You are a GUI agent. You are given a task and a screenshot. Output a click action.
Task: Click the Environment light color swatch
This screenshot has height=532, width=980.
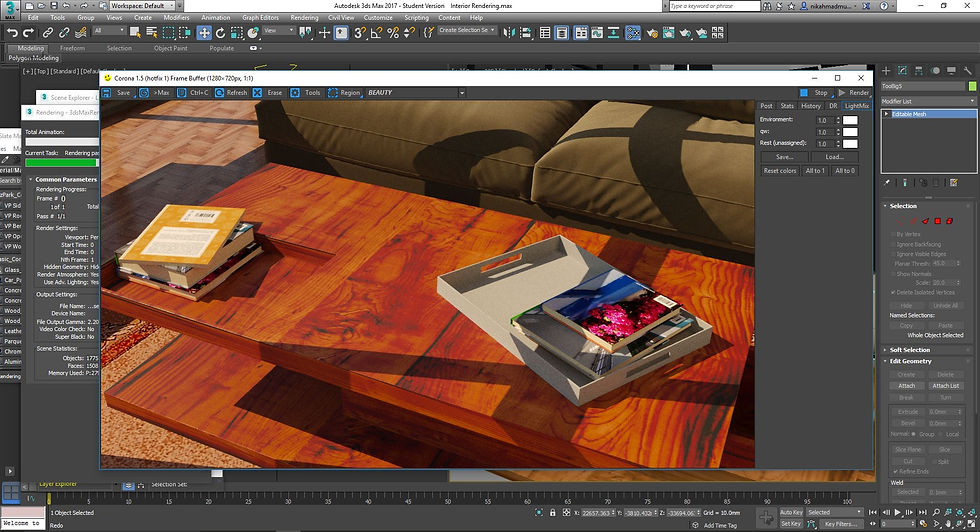point(850,120)
